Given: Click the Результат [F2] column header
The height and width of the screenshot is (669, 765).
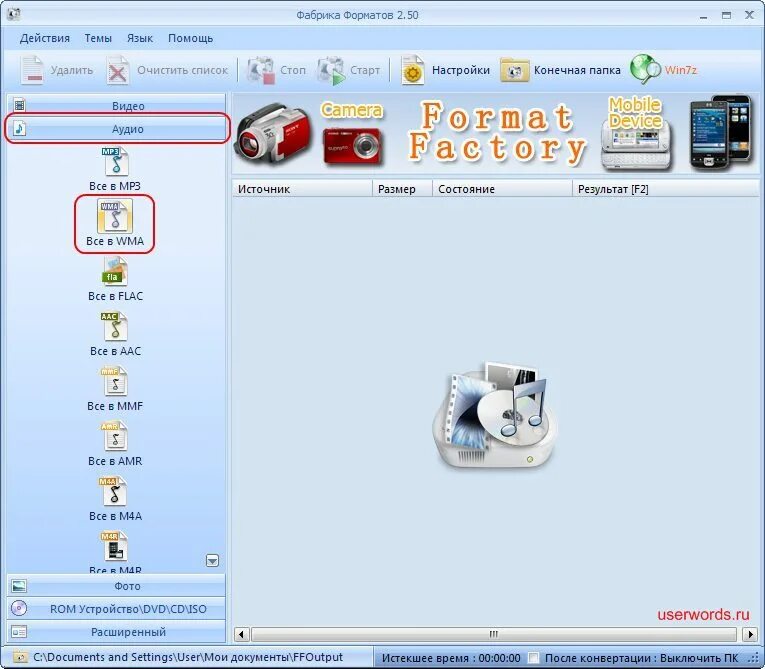Looking at the screenshot, I should [665, 189].
